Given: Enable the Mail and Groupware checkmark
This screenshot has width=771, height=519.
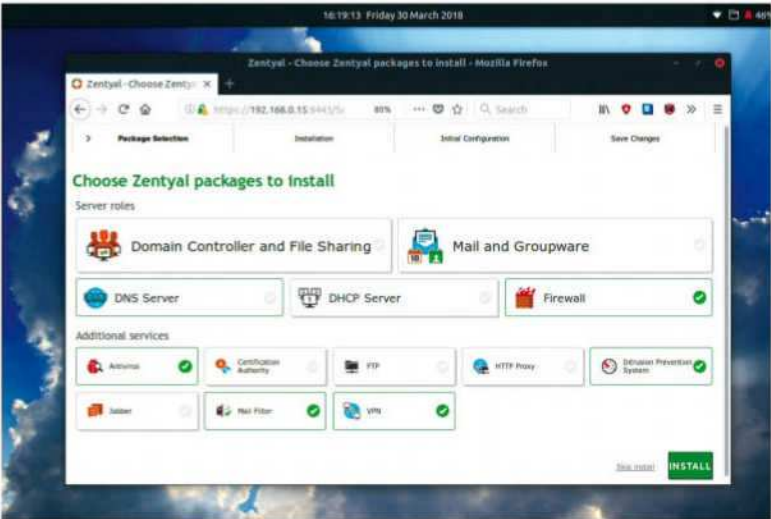Looking at the screenshot, I should (x=699, y=245).
